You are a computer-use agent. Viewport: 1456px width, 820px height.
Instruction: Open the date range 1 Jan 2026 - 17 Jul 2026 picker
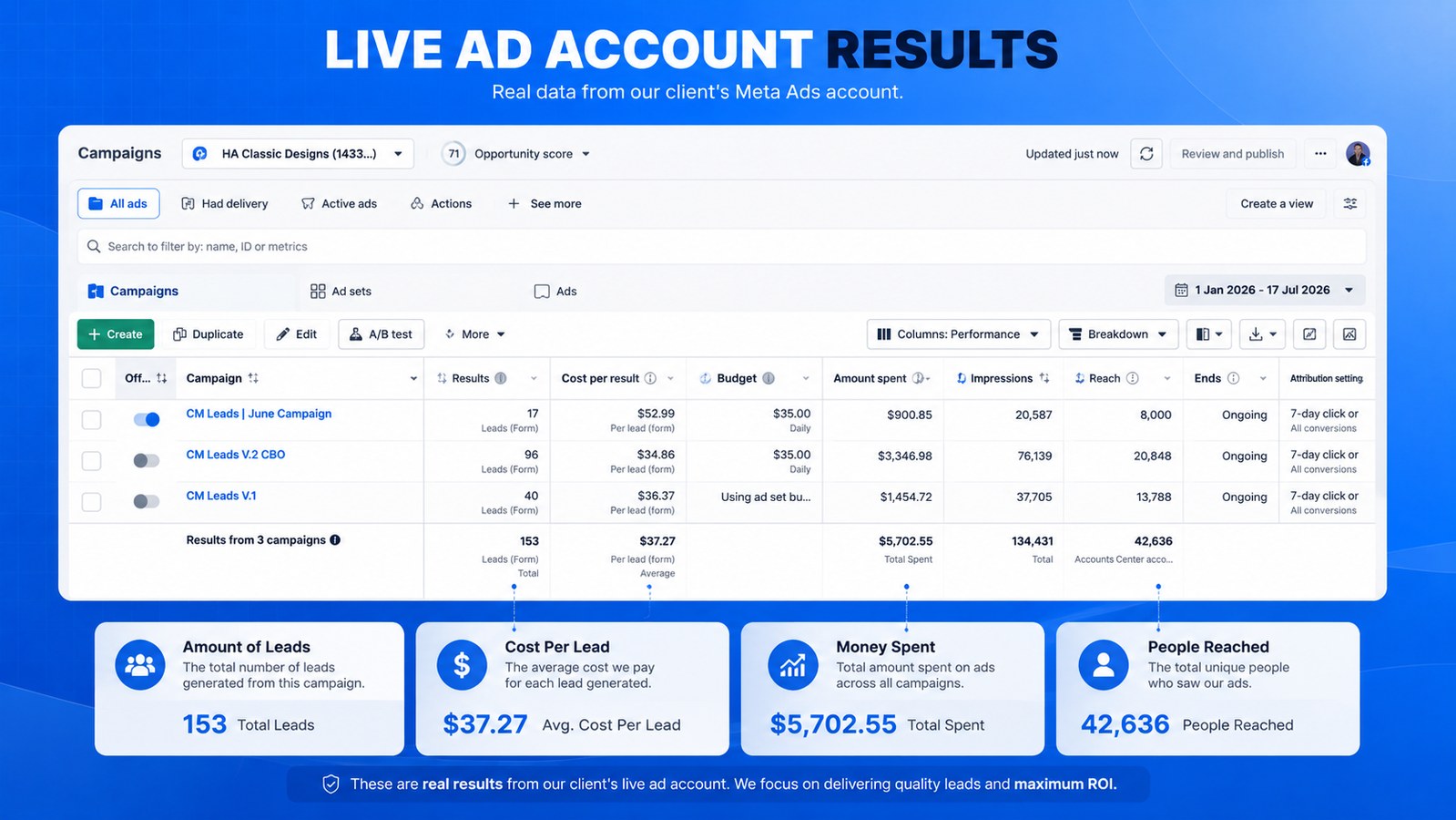1265,291
